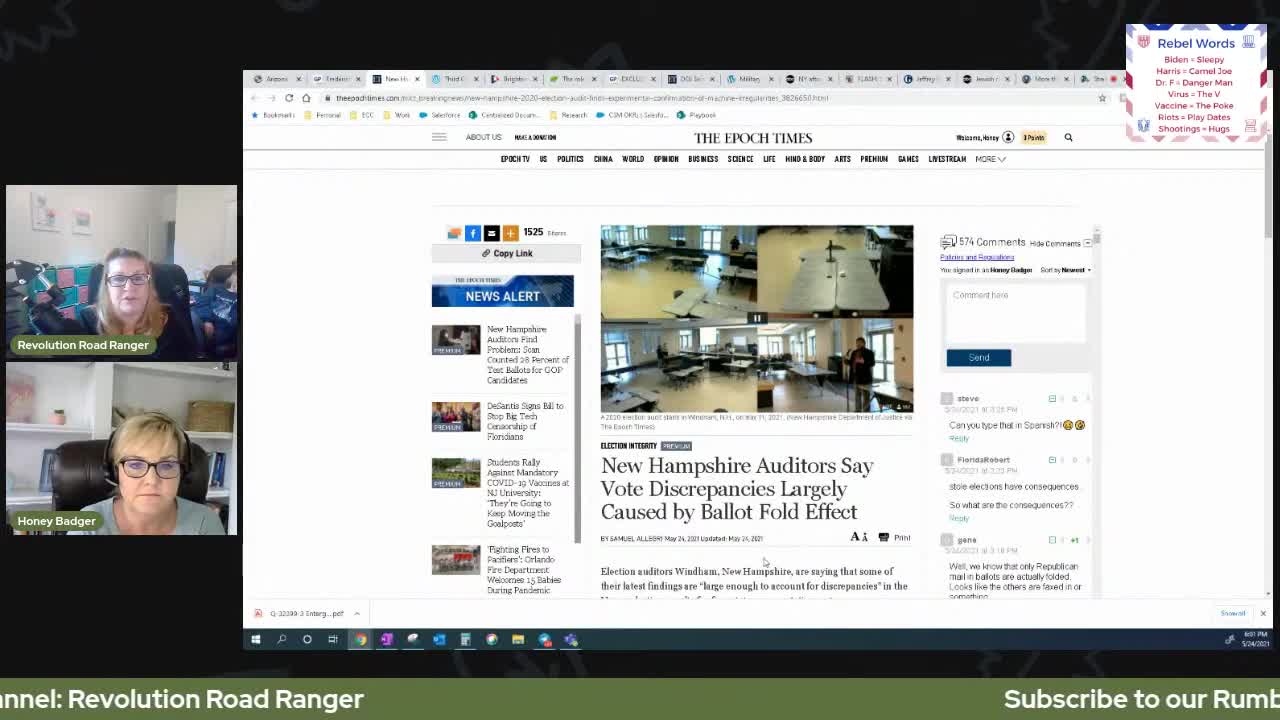The height and width of the screenshot is (720, 1280).
Task: Collapse steve's comment with the minus box
Action: click(x=1052, y=399)
